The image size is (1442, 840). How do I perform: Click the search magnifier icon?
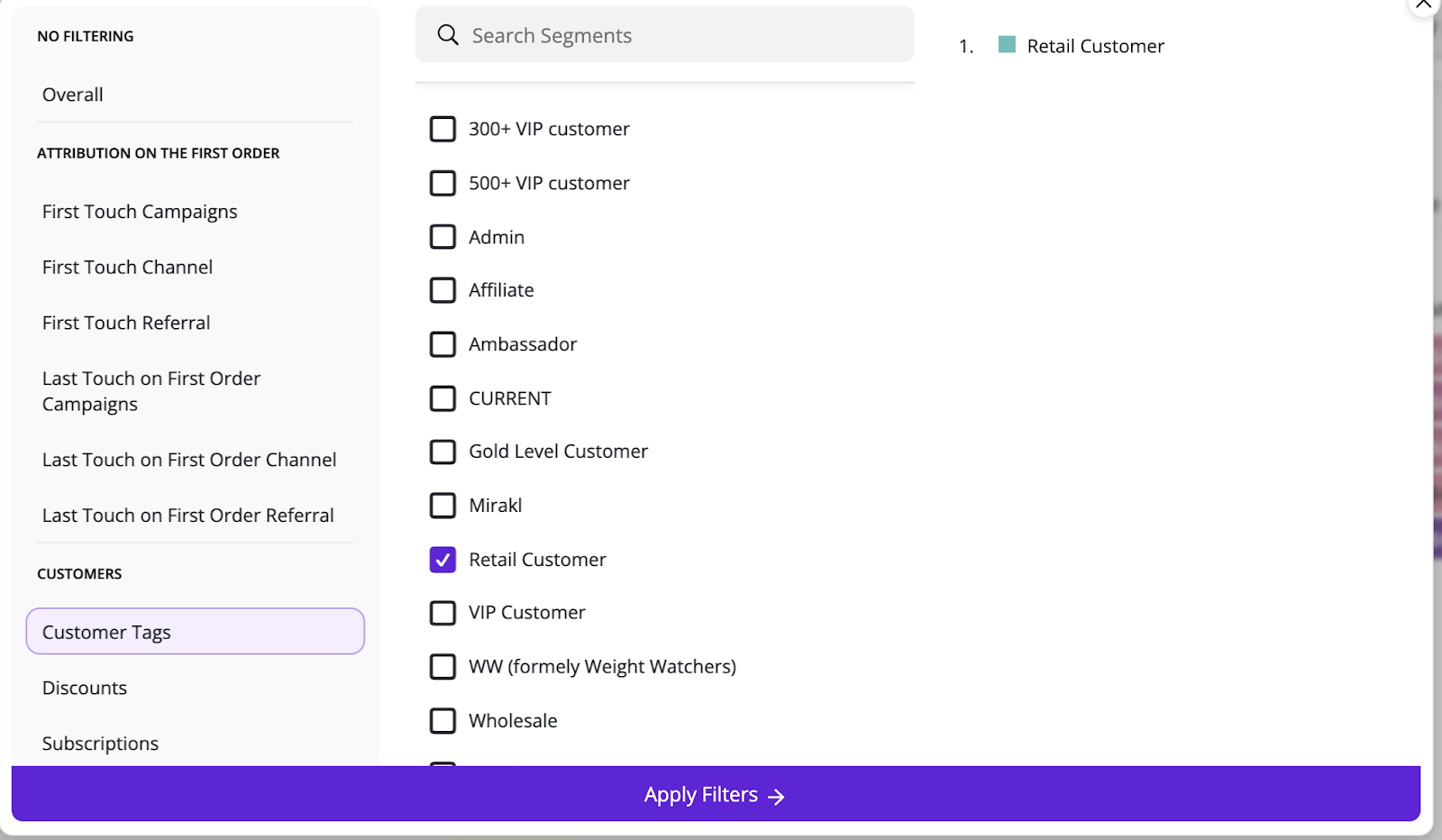[448, 35]
